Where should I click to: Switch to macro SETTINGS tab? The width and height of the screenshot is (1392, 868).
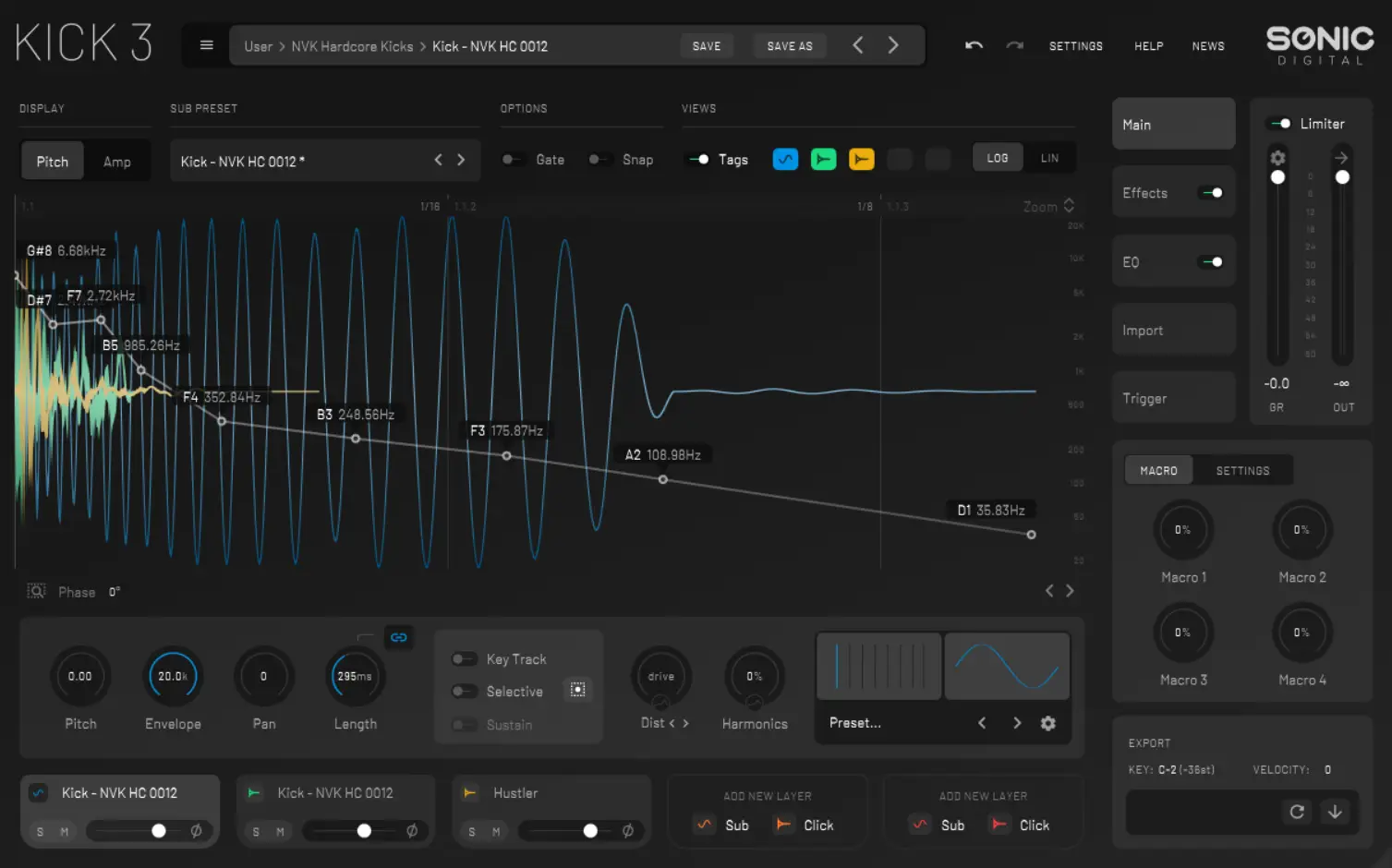click(1242, 470)
